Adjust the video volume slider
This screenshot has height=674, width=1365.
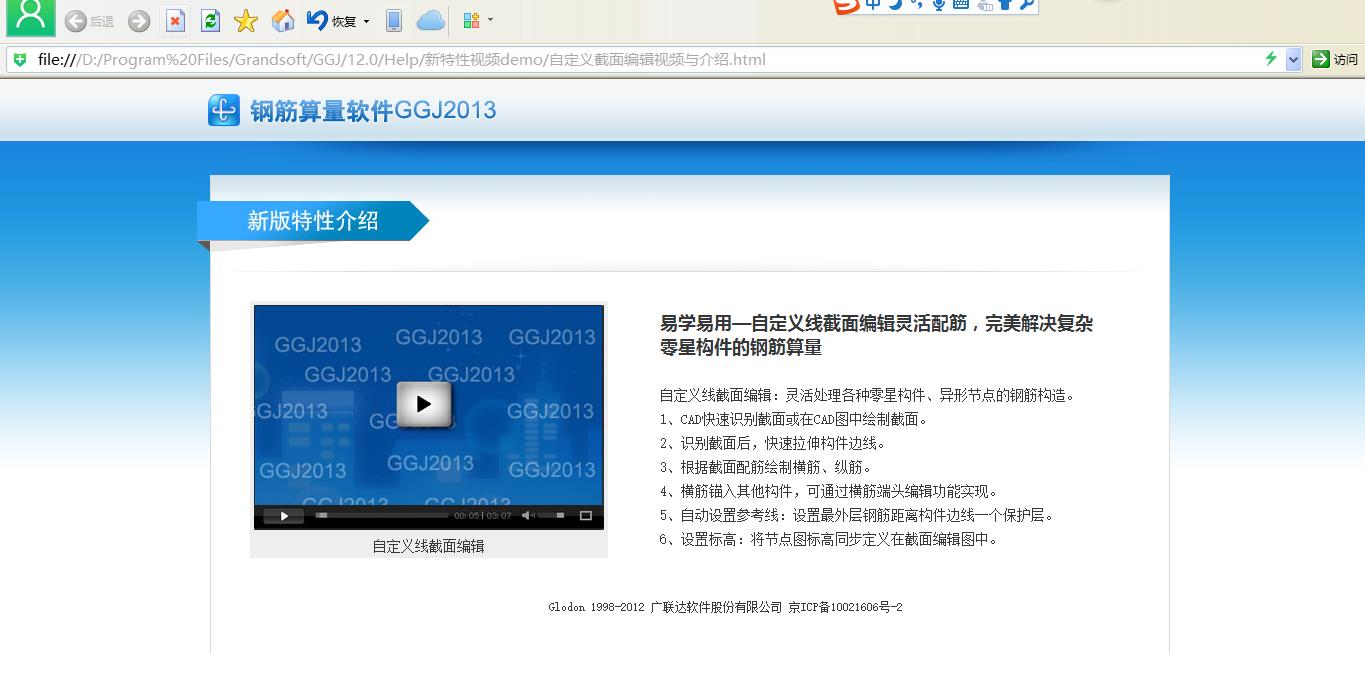point(552,516)
